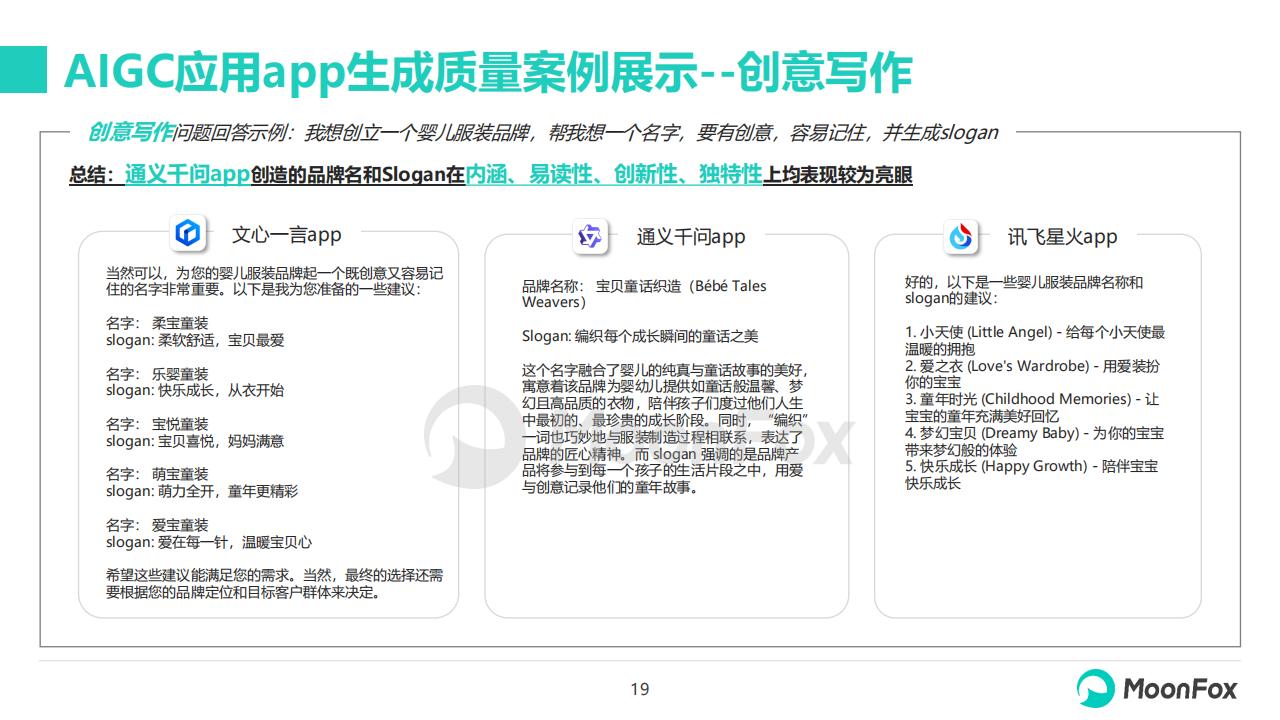
Task: Click the line 名字: 爱宝童装
Action: pyautogui.click(x=157, y=525)
